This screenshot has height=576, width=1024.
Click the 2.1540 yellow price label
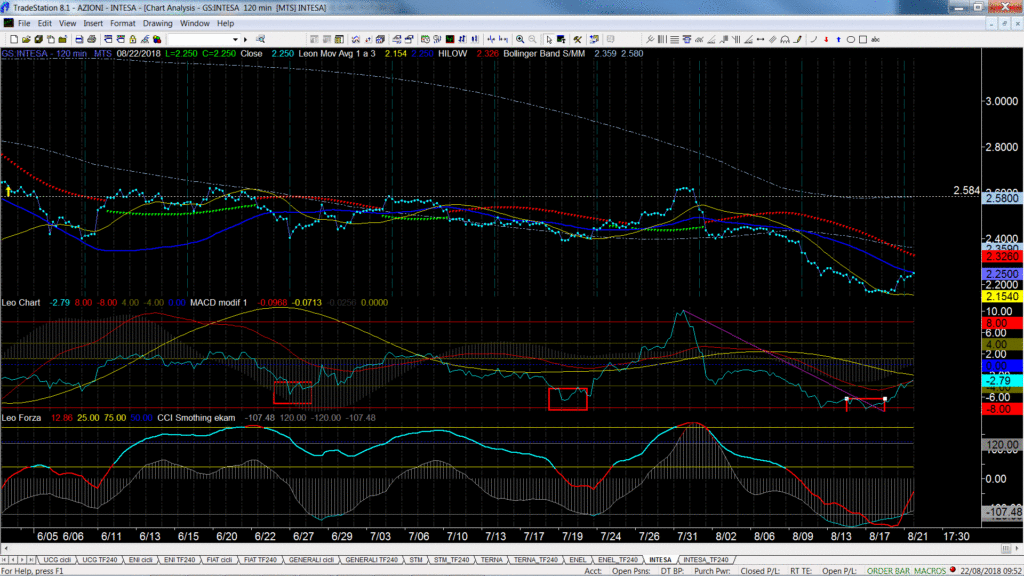coord(1002,296)
